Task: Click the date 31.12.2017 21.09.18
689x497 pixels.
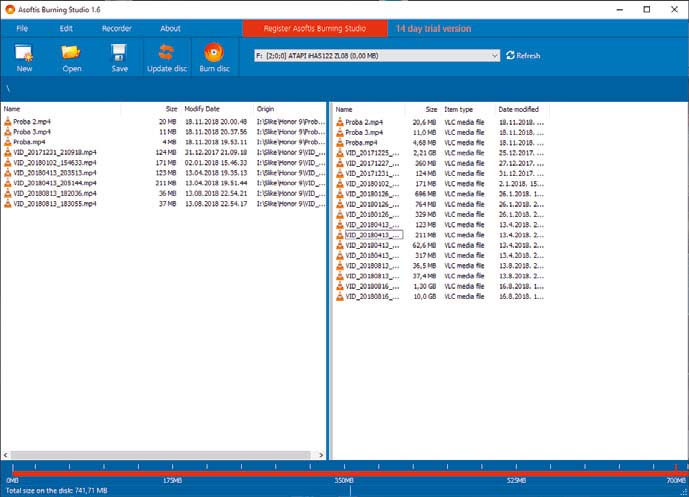Action: 216,152
